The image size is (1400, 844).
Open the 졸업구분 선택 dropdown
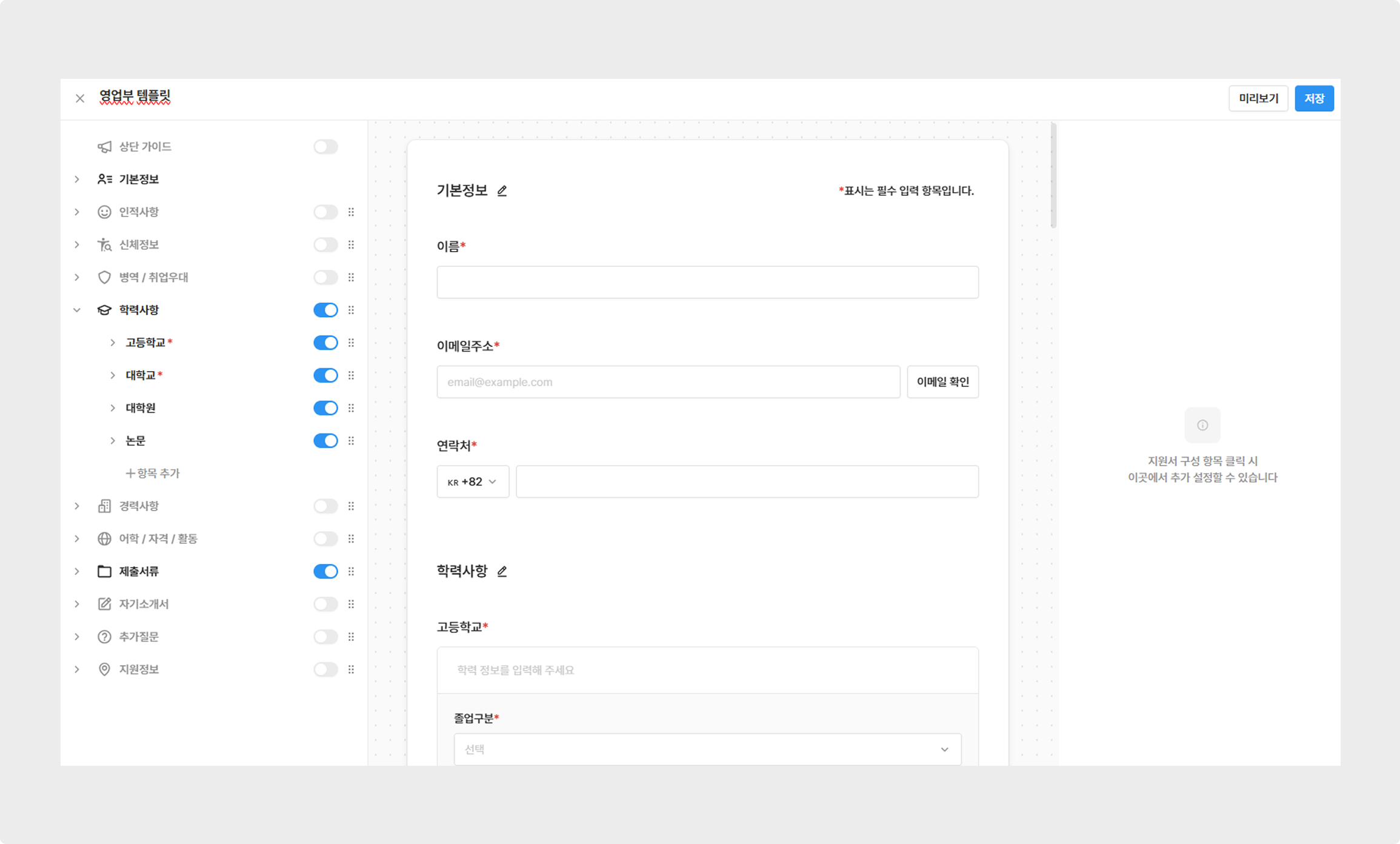tap(707, 749)
